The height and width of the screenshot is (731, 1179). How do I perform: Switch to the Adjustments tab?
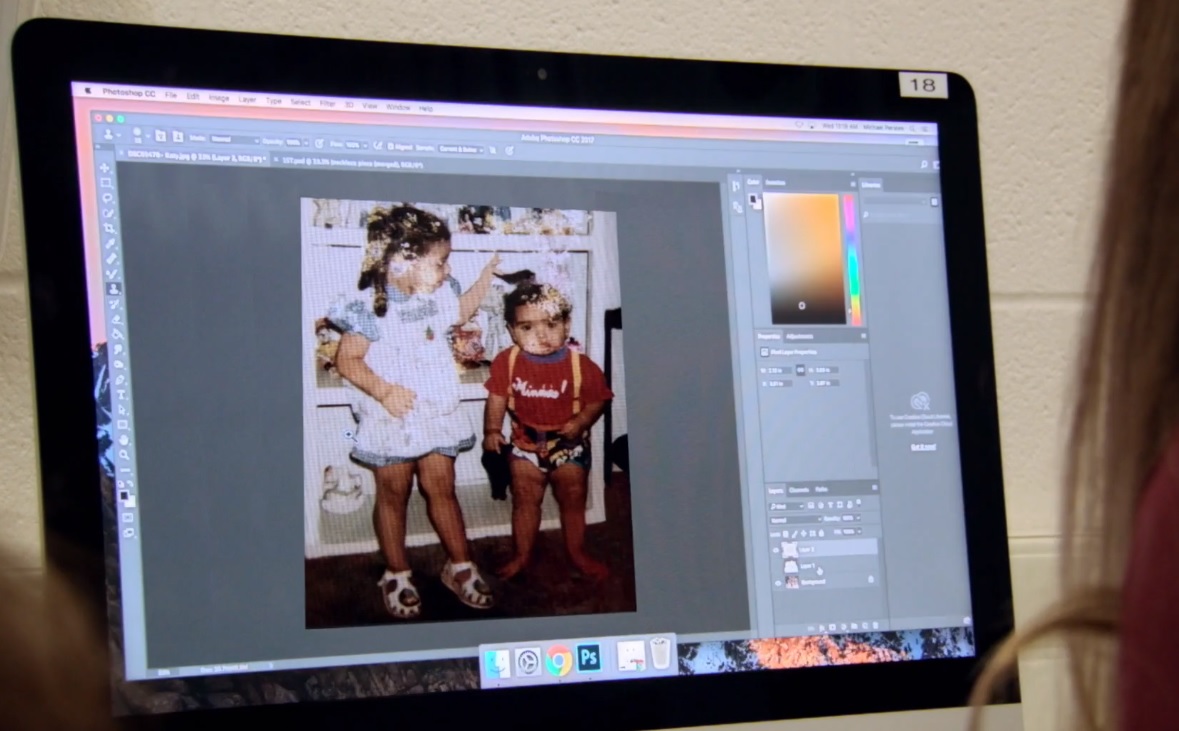click(800, 337)
